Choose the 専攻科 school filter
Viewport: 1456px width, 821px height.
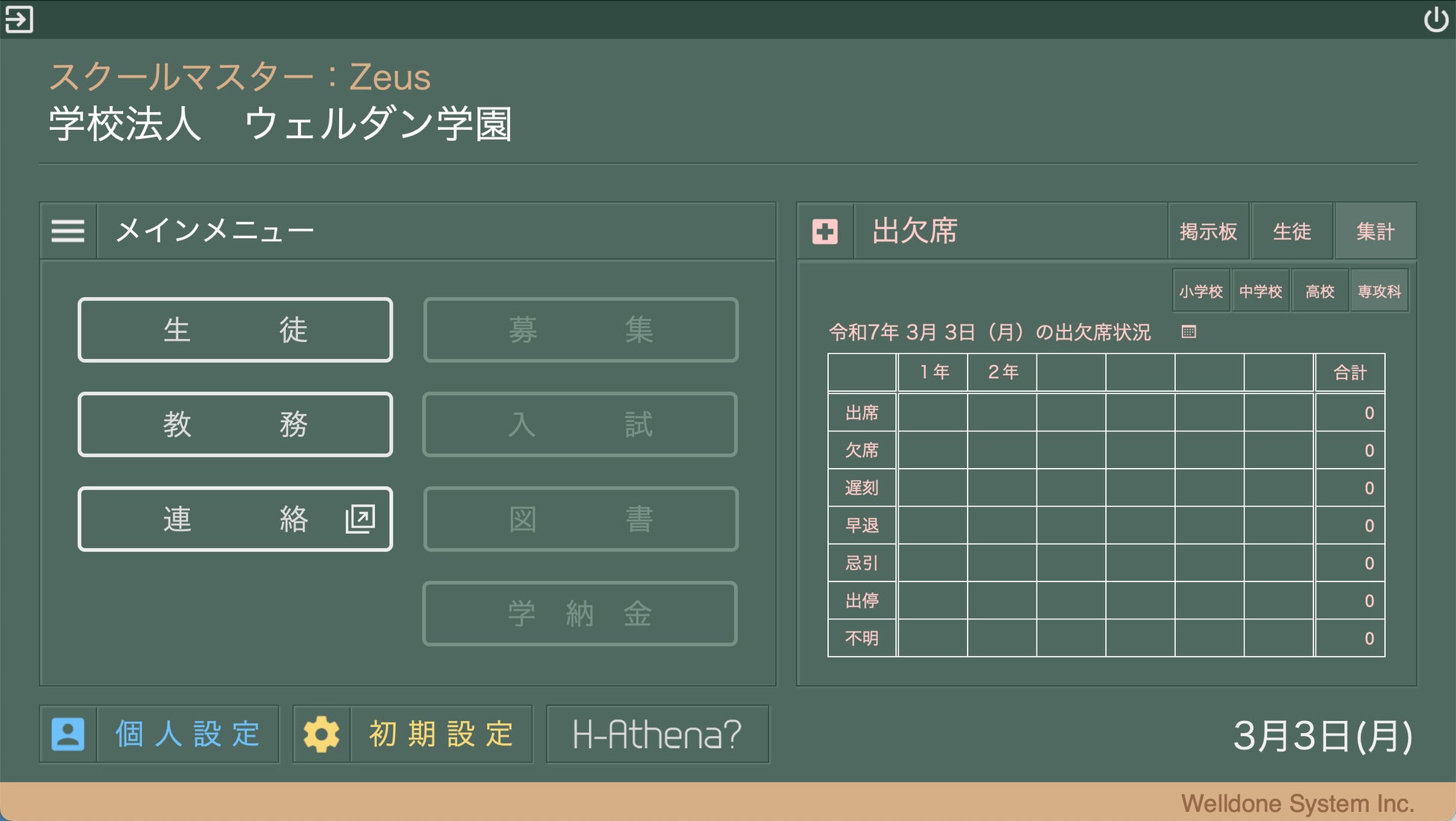1379,291
